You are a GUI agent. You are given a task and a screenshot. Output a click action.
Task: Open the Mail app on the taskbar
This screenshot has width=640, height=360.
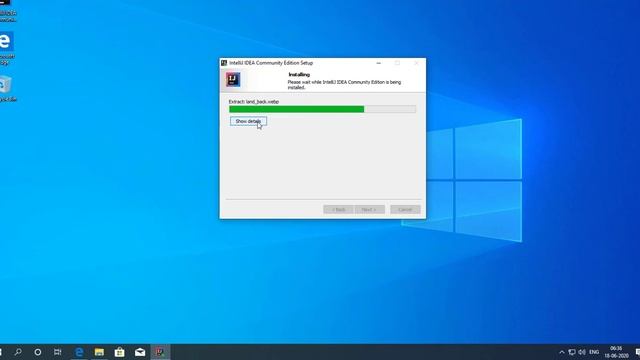pos(140,352)
